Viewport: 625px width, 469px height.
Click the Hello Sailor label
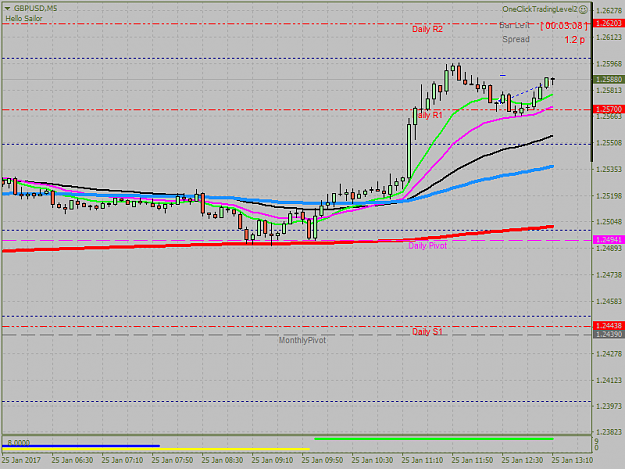[24, 18]
